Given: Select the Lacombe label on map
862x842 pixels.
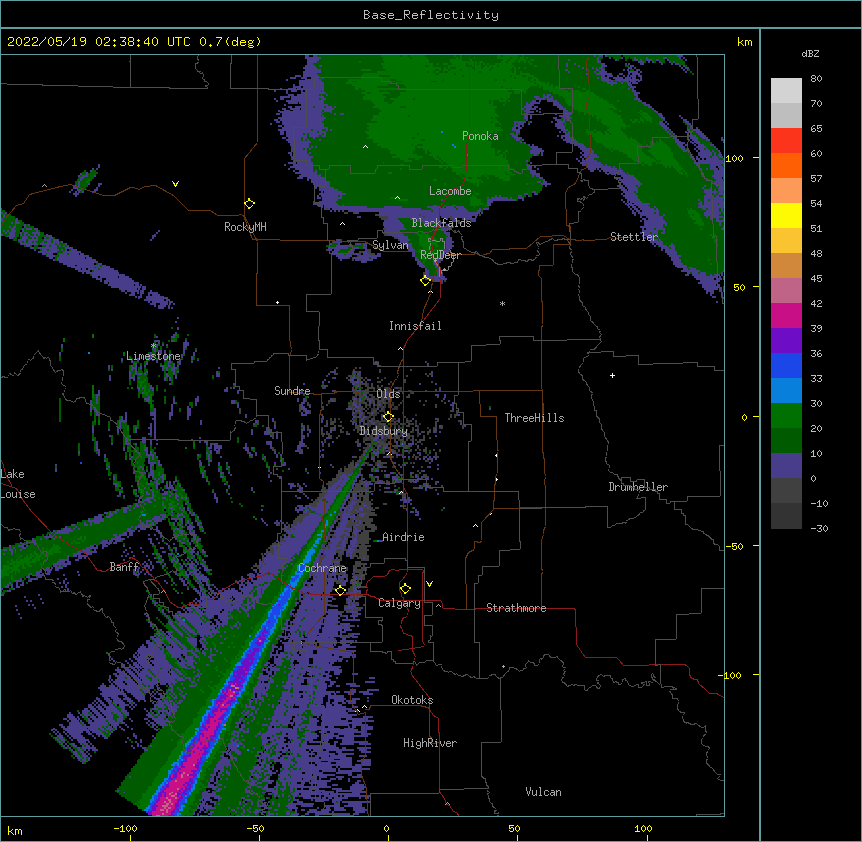Looking at the screenshot, I should (450, 191).
